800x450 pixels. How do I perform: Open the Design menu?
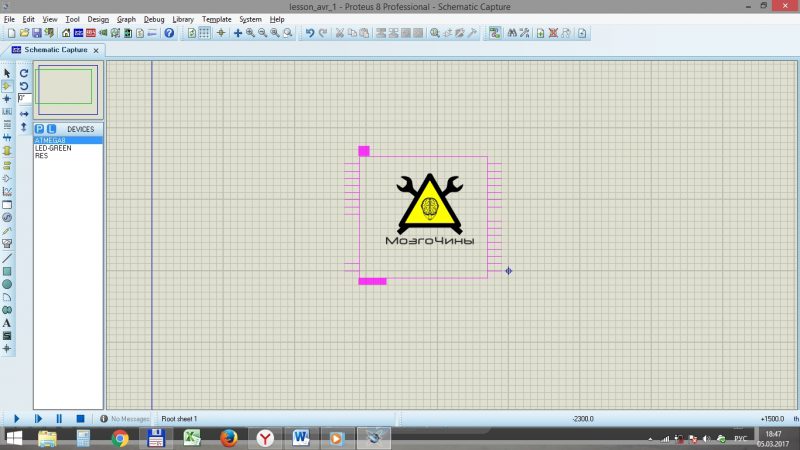pos(98,19)
